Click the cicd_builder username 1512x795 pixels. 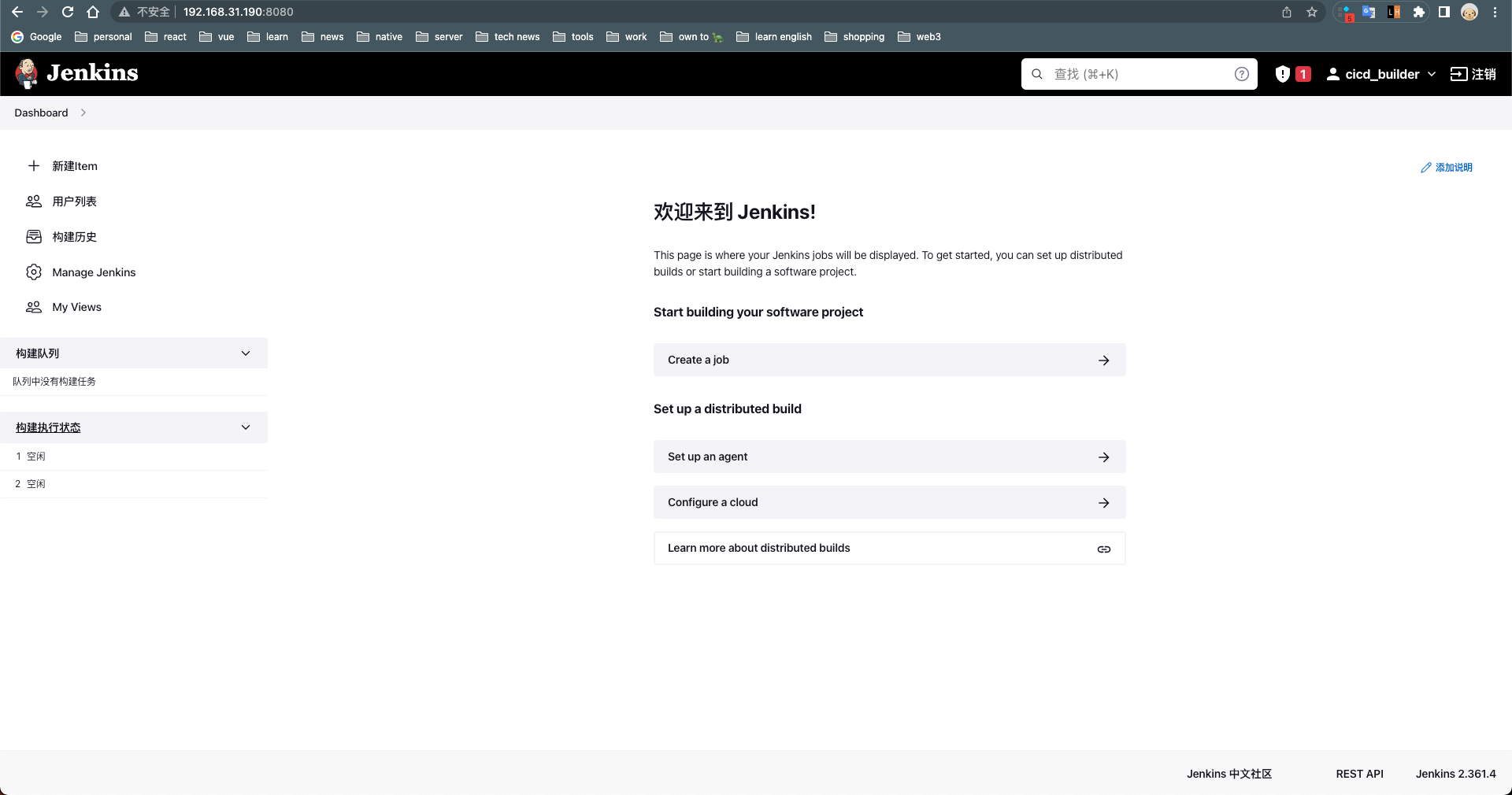click(x=1382, y=74)
